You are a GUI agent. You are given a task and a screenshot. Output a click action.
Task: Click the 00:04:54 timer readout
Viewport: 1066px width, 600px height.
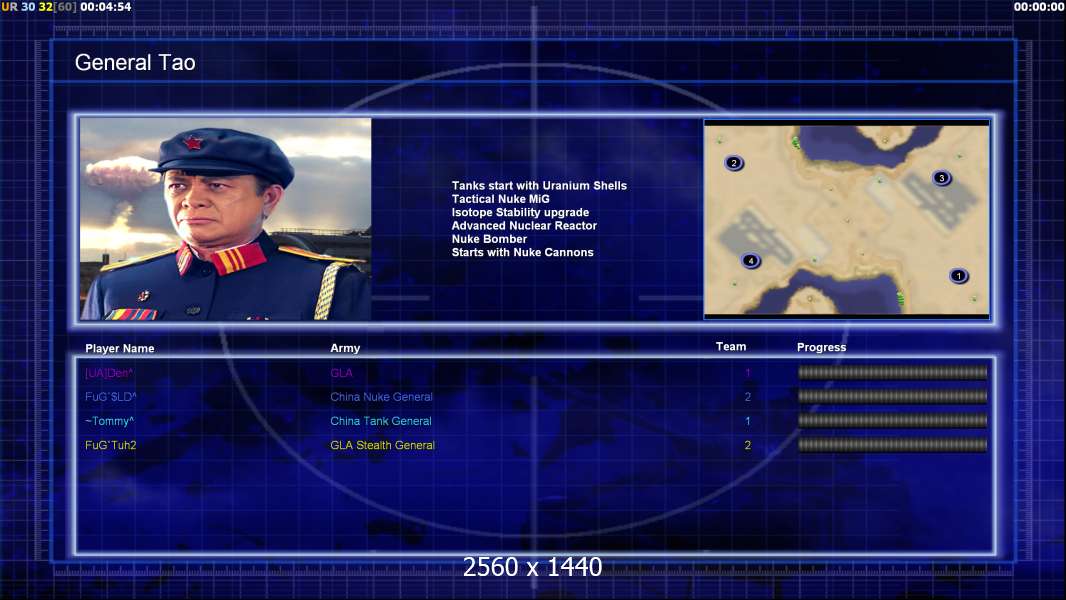(x=106, y=7)
